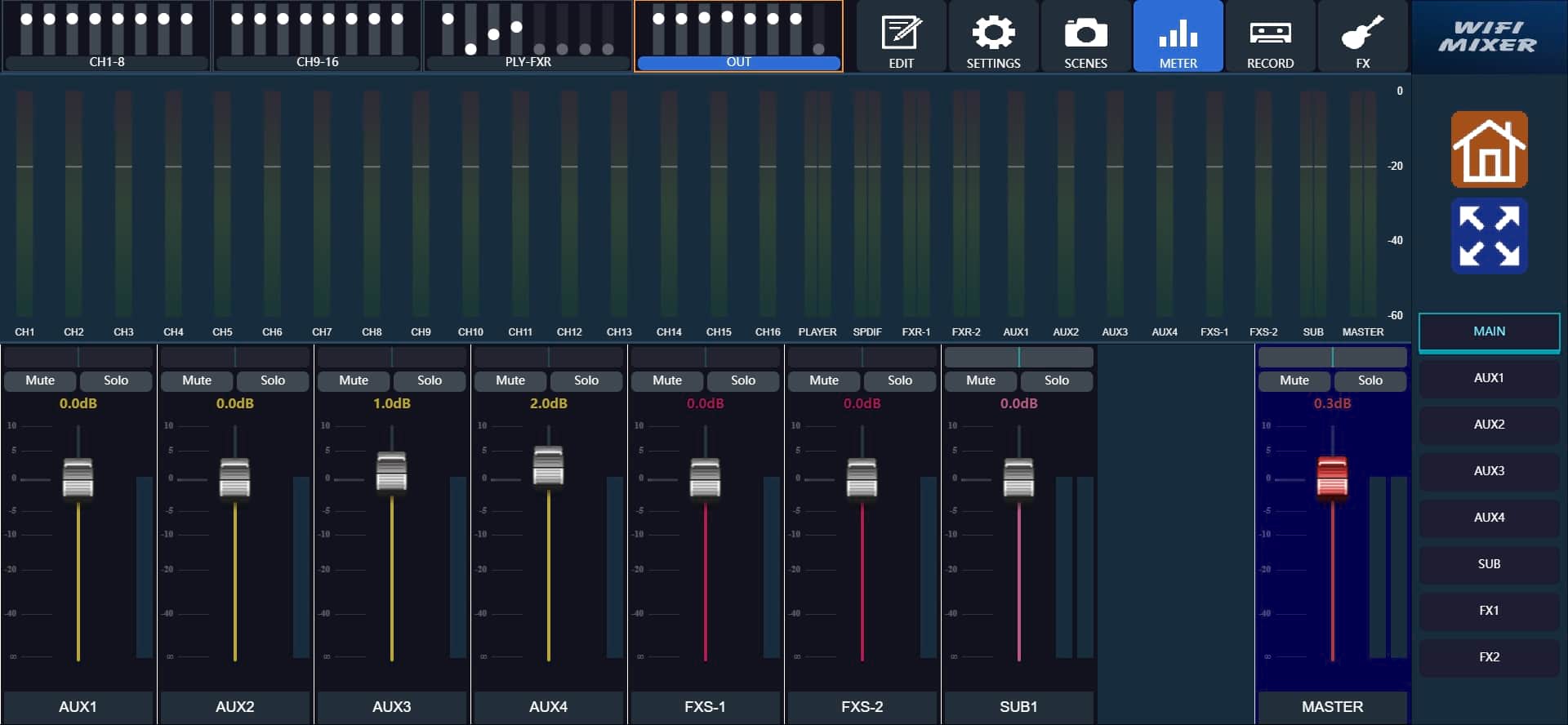Mute the MASTER output
Image resolution: width=1568 pixels, height=725 pixels.
click(1294, 380)
